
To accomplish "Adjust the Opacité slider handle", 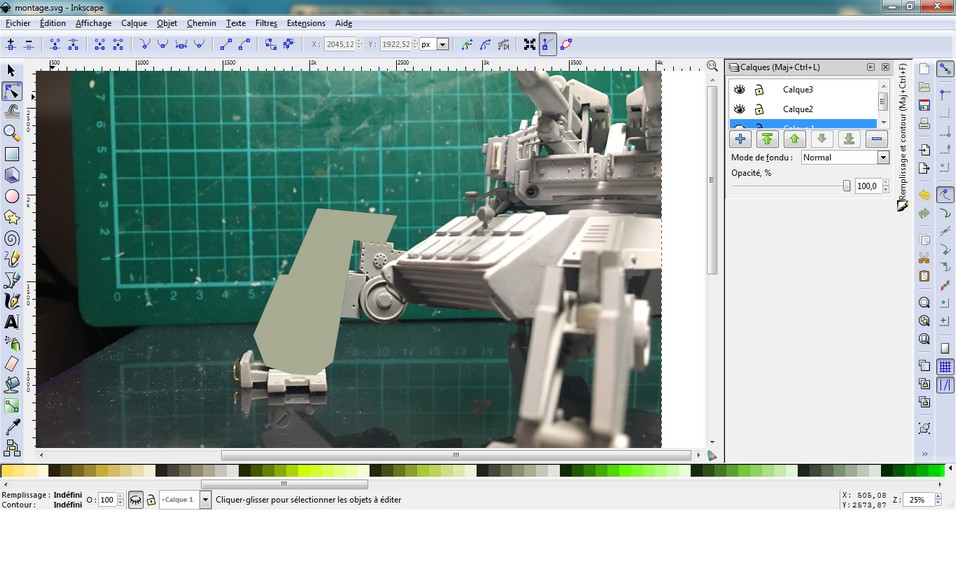I will tap(846, 186).
